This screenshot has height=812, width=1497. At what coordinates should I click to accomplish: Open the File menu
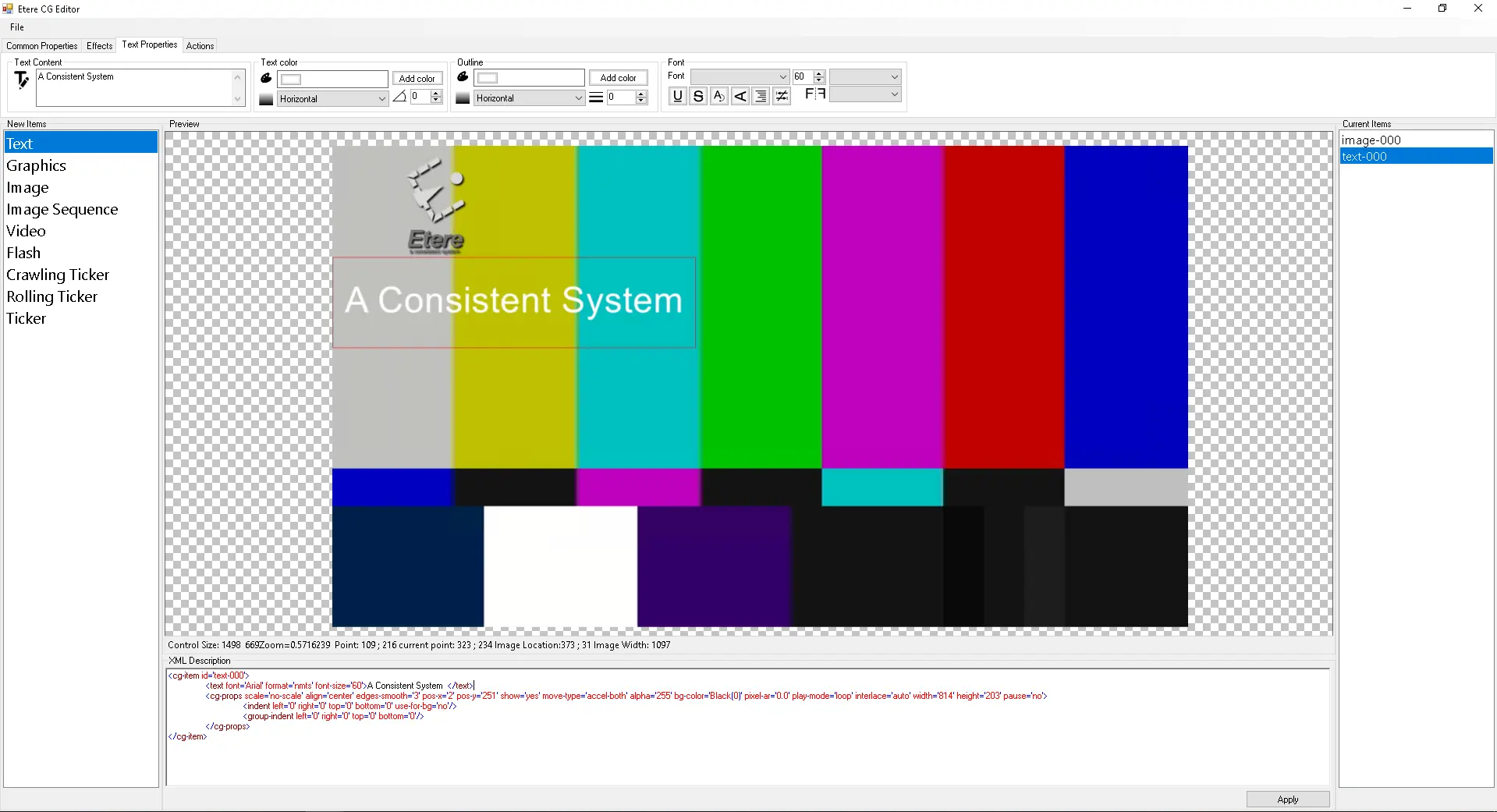point(17,27)
